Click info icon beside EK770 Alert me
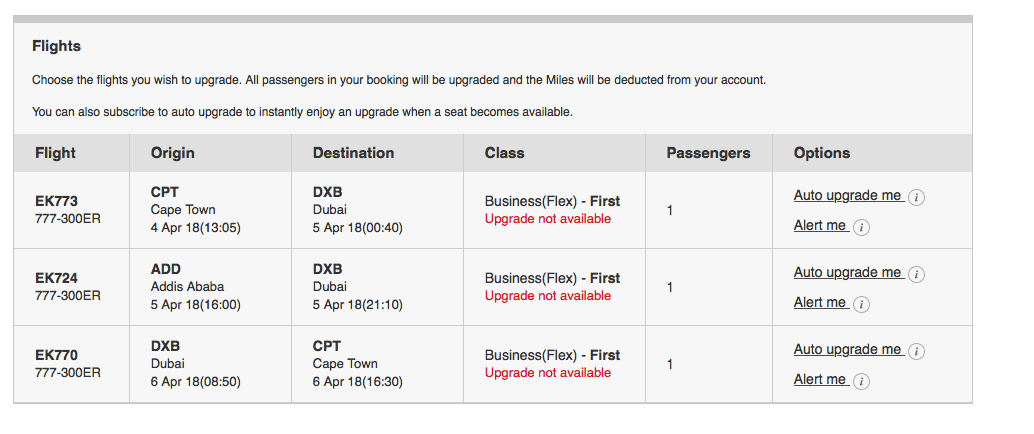This screenshot has width=1034, height=434. coord(861,381)
